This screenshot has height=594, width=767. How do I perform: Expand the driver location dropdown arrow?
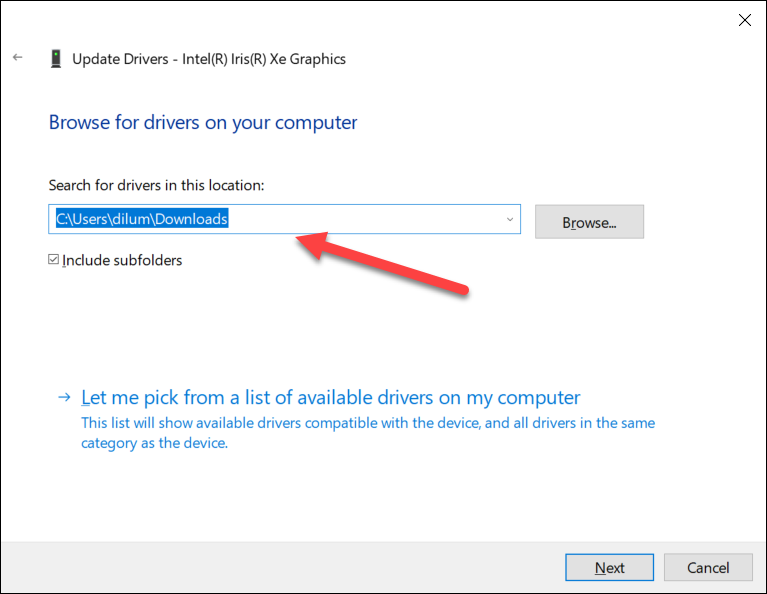(509, 220)
